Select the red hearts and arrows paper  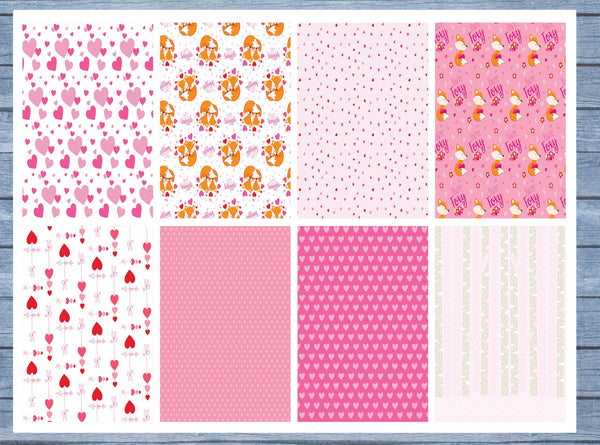click(88, 324)
